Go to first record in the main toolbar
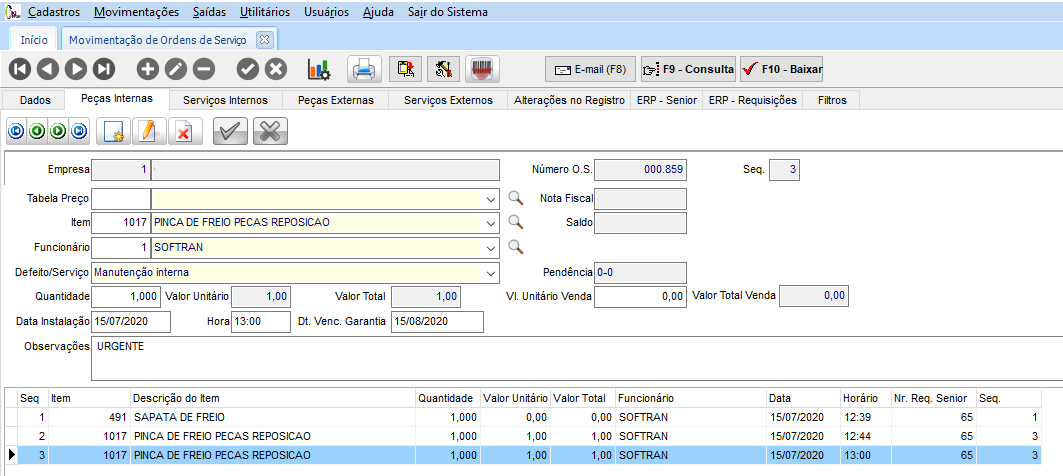This screenshot has width=1063, height=476. tap(20, 69)
